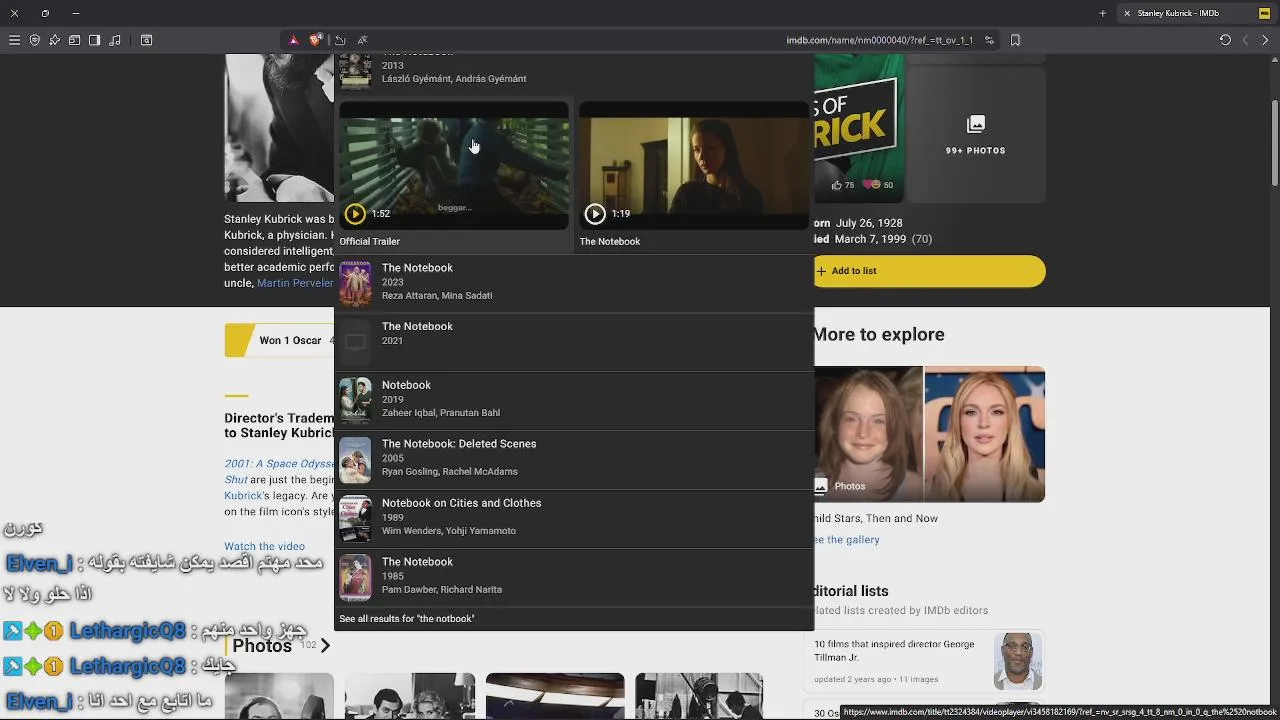Play the Official Trailer 1:52 video
Image resolution: width=1280 pixels, height=720 pixels.
pos(355,213)
